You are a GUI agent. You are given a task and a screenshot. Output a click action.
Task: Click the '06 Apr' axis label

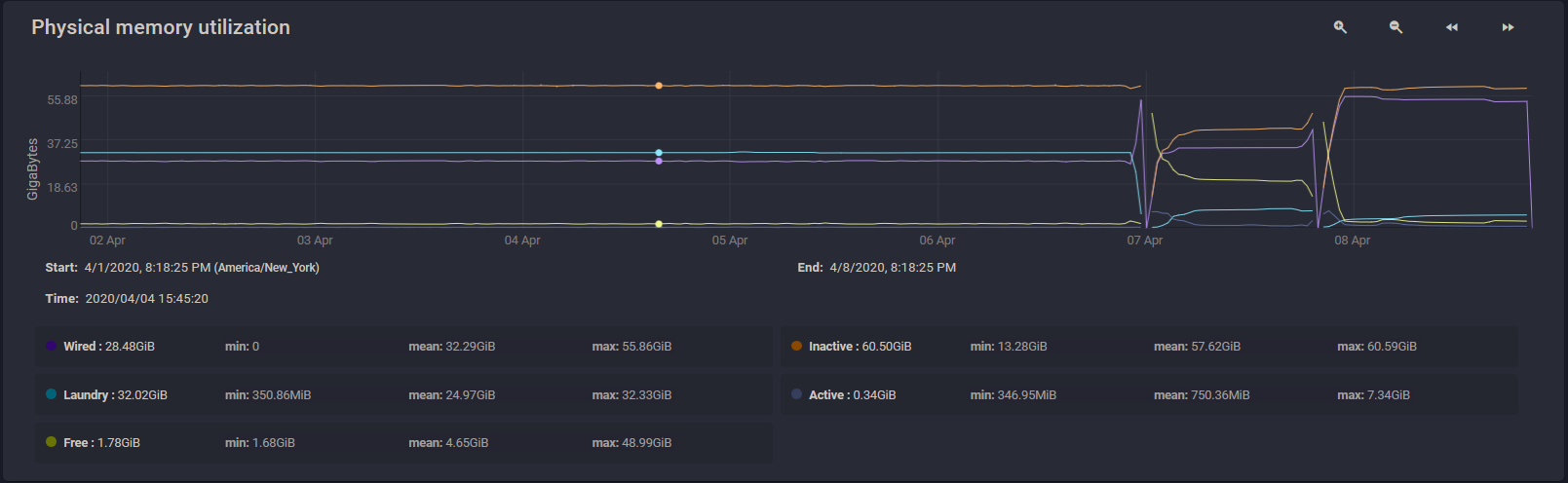coord(937,241)
